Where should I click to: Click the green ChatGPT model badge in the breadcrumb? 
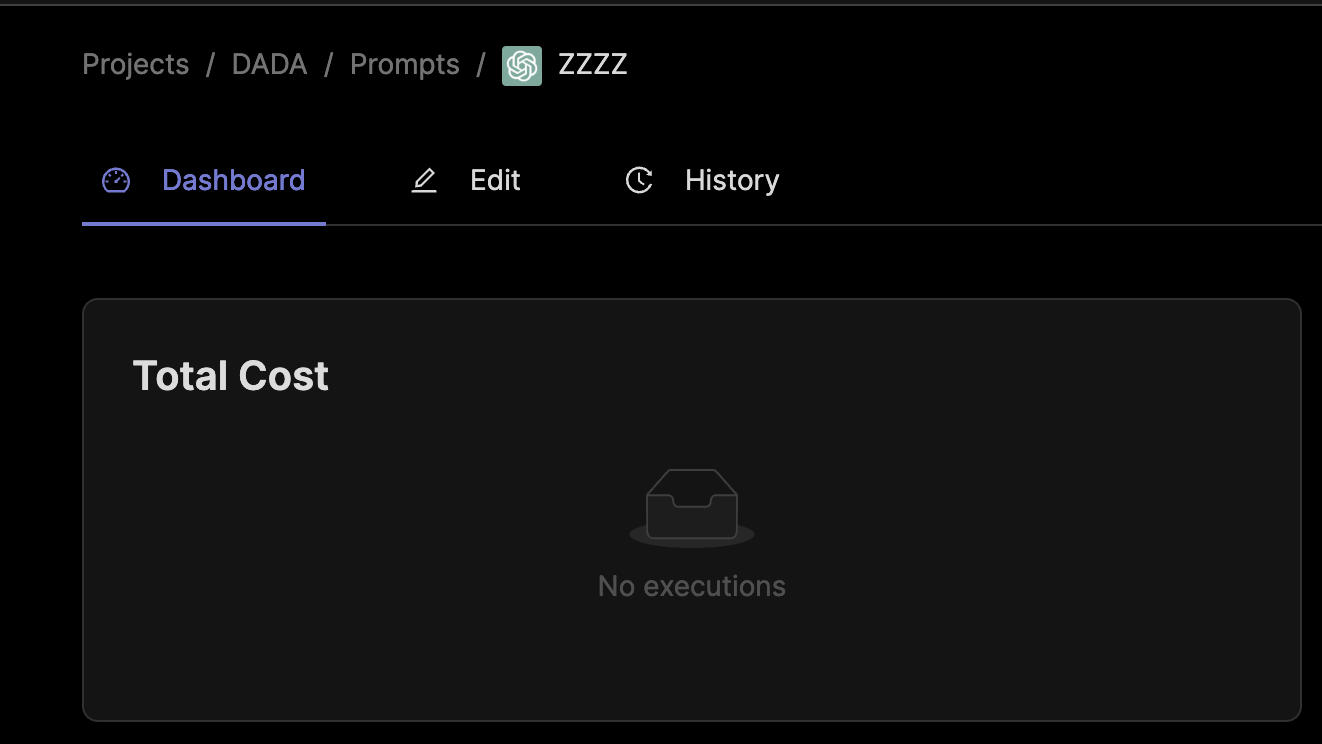click(521, 65)
